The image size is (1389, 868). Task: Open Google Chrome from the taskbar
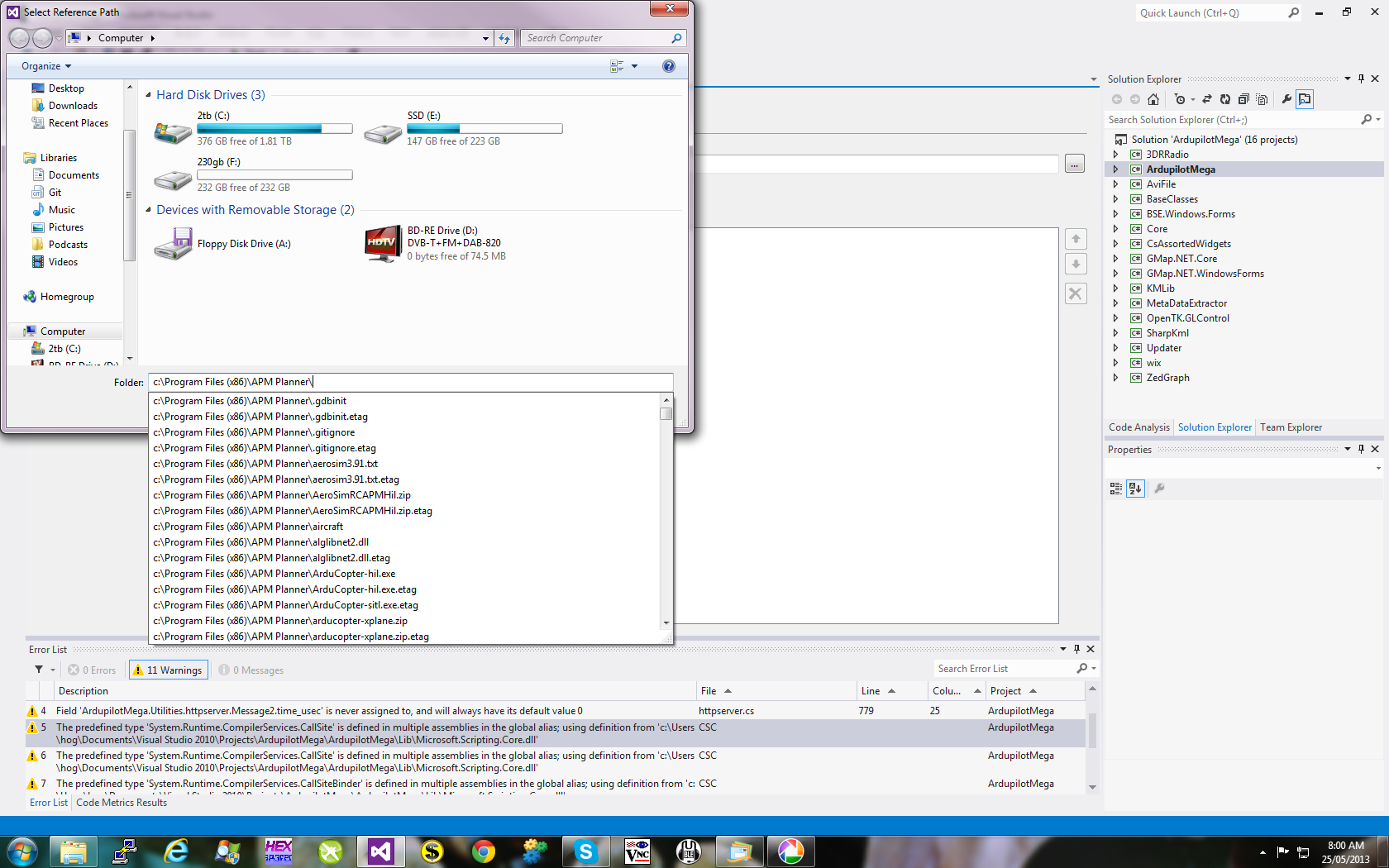click(484, 851)
